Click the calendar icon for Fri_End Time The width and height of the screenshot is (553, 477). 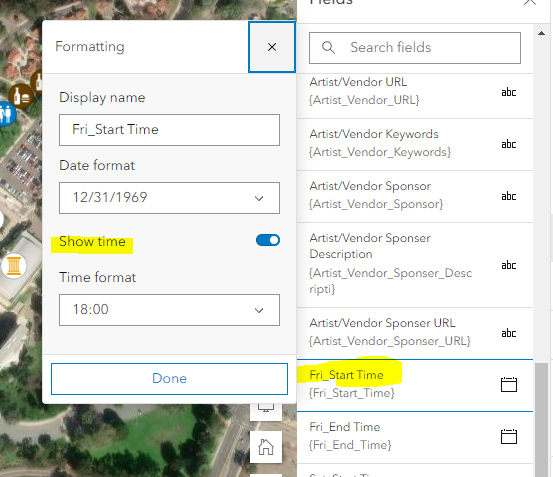point(509,436)
